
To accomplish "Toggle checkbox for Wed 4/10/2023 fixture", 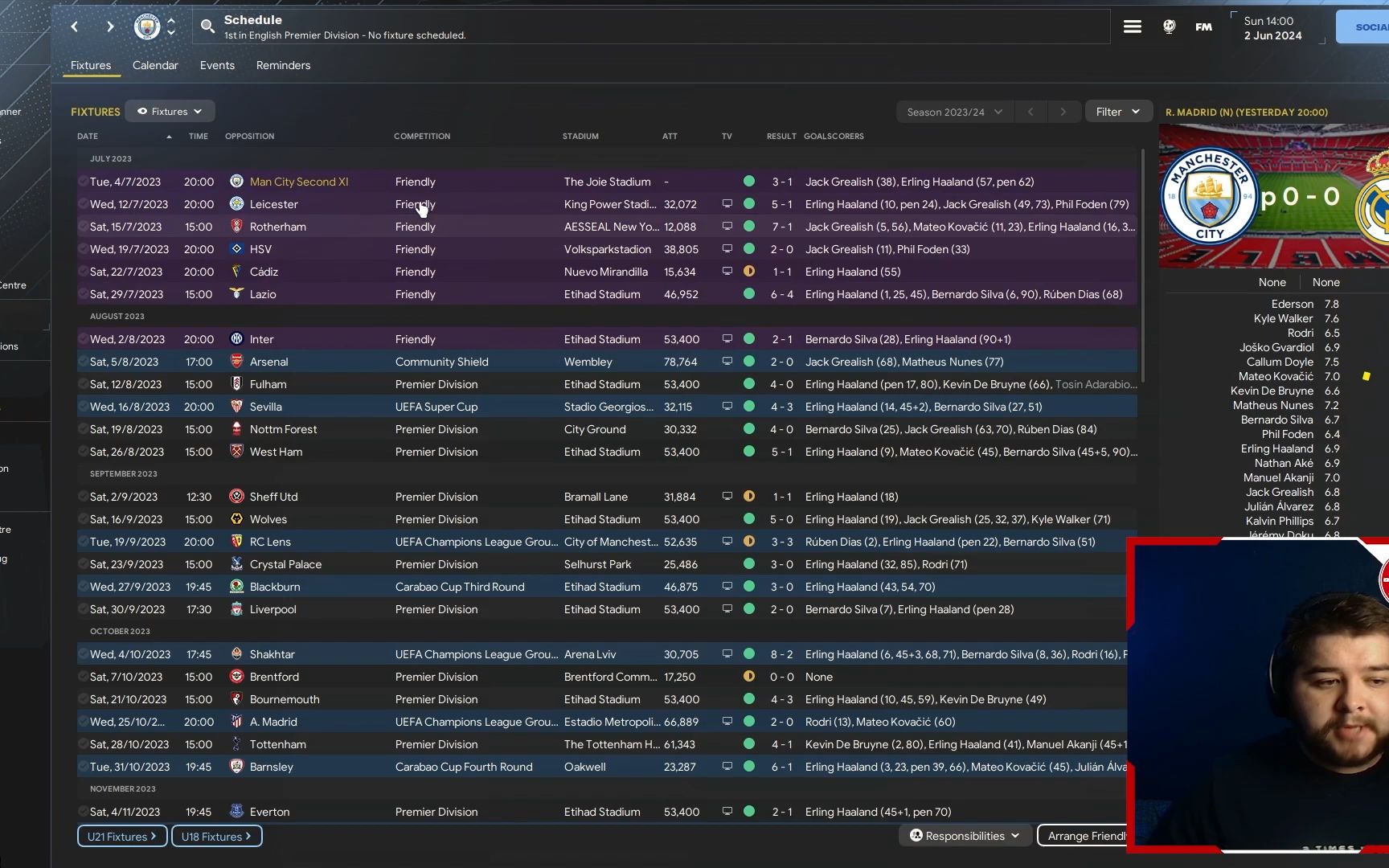I will pos(83,654).
